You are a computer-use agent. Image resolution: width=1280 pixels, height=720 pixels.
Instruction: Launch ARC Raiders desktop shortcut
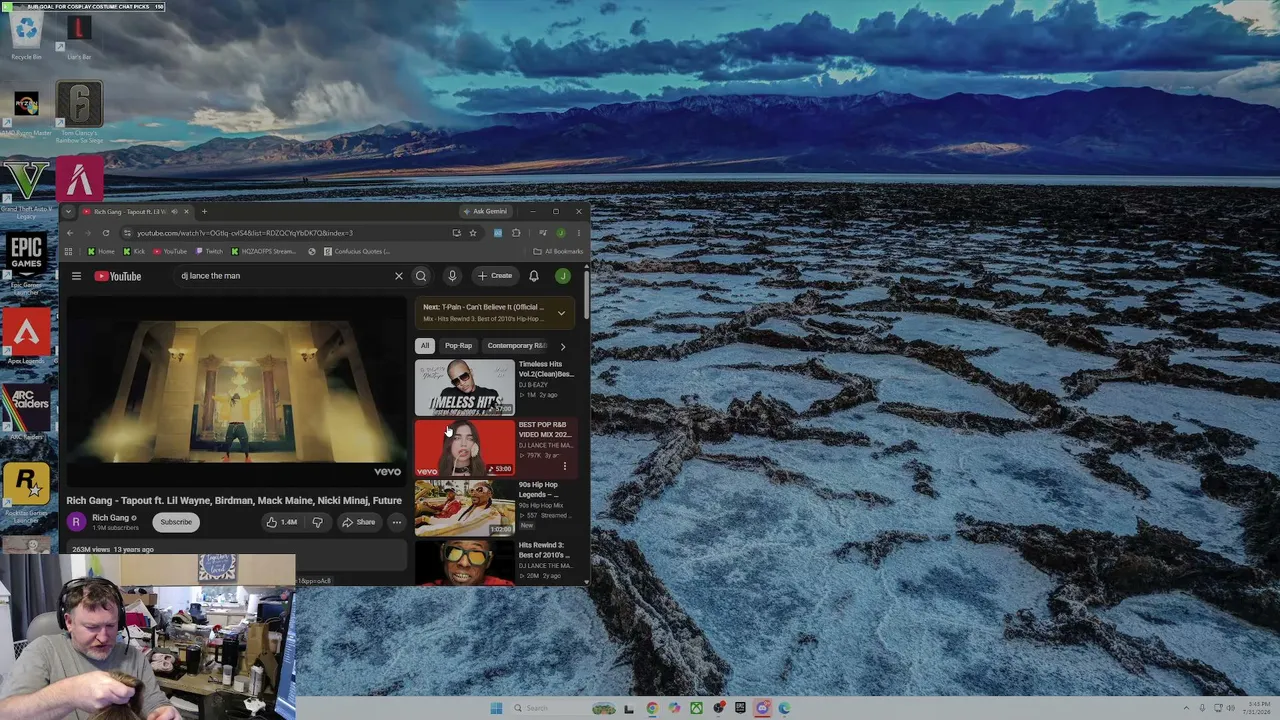(26, 412)
